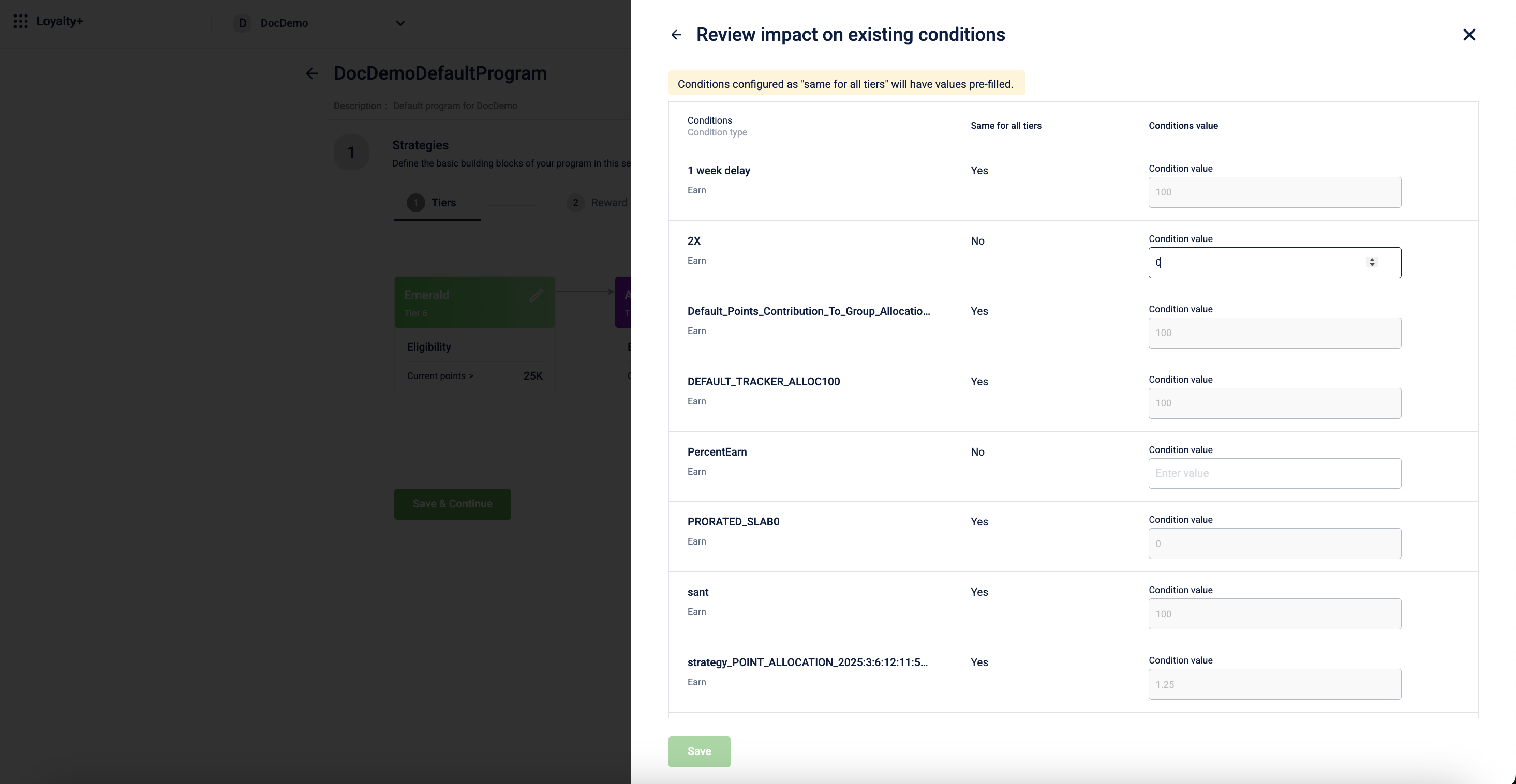
Task: Switch to the Reward step tab
Action: click(x=599, y=203)
